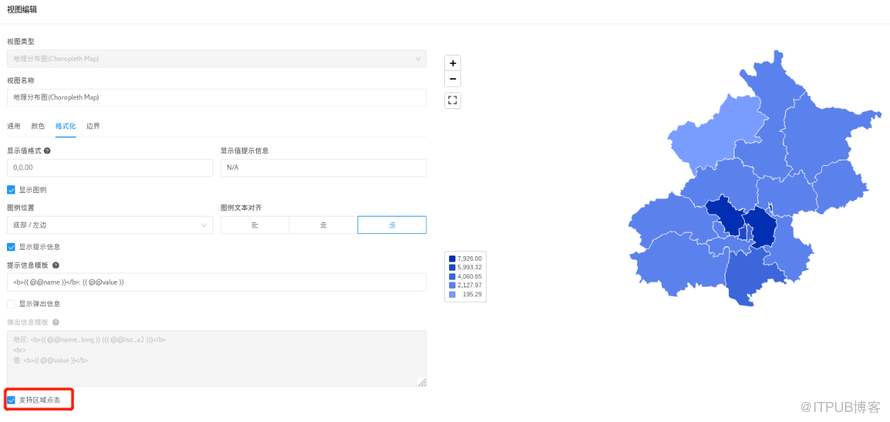Click the 4,060.65 legend color swatch
This screenshot has height=422, width=890.
[x=452, y=276]
